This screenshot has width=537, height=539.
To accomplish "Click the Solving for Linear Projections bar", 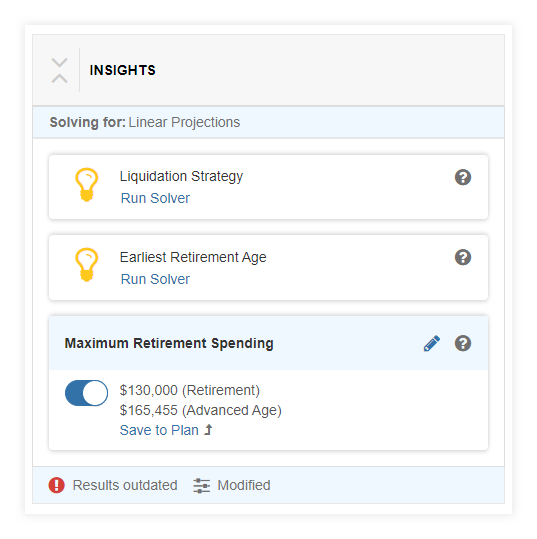I will (268, 122).
